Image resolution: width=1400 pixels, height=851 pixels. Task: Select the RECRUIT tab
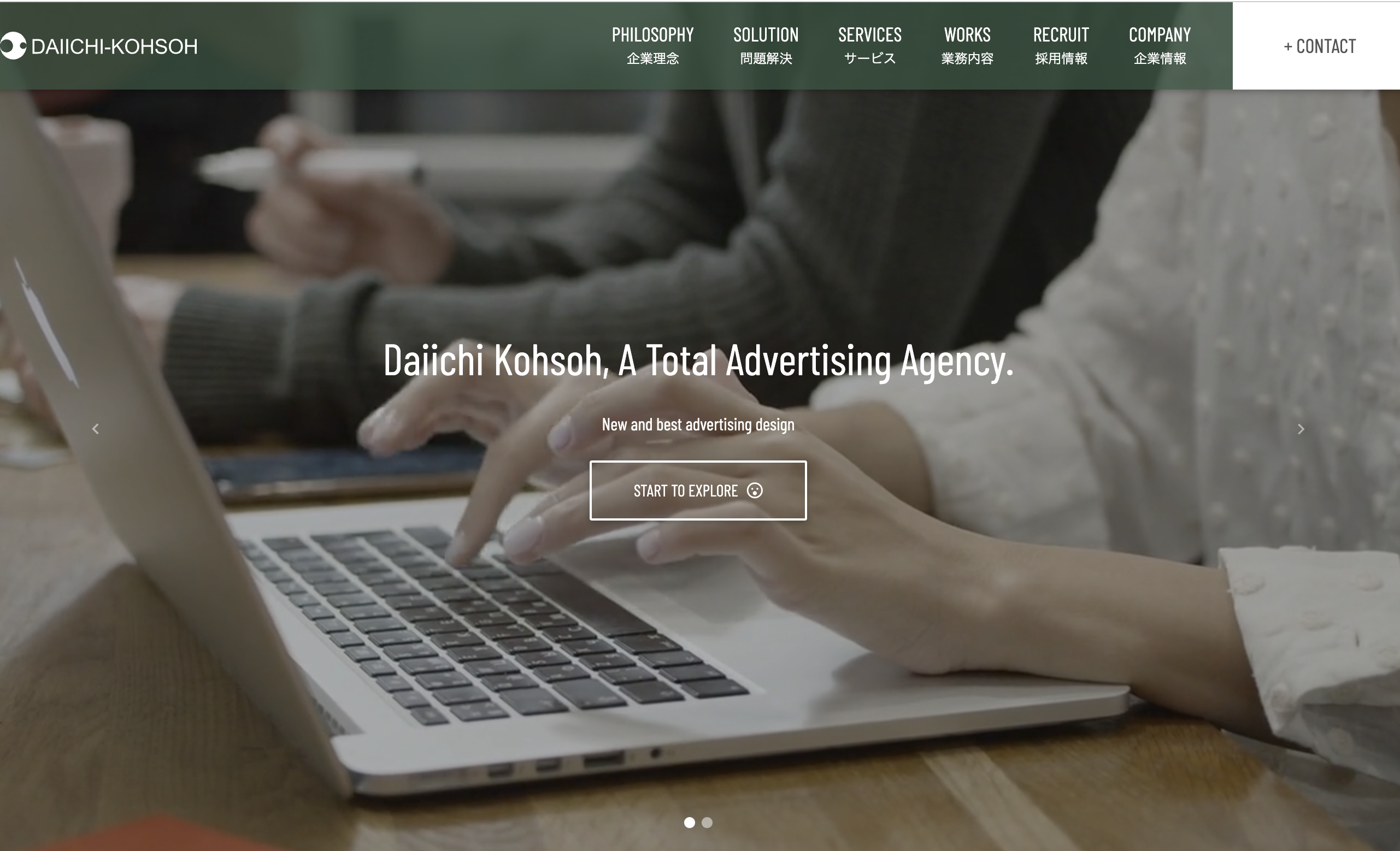[1060, 45]
